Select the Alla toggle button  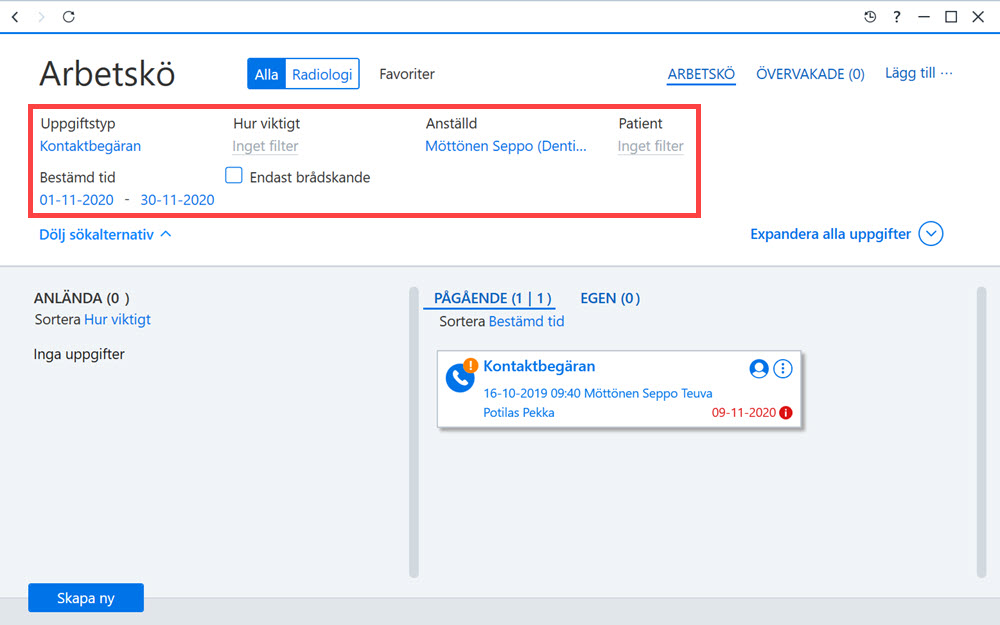tap(266, 74)
